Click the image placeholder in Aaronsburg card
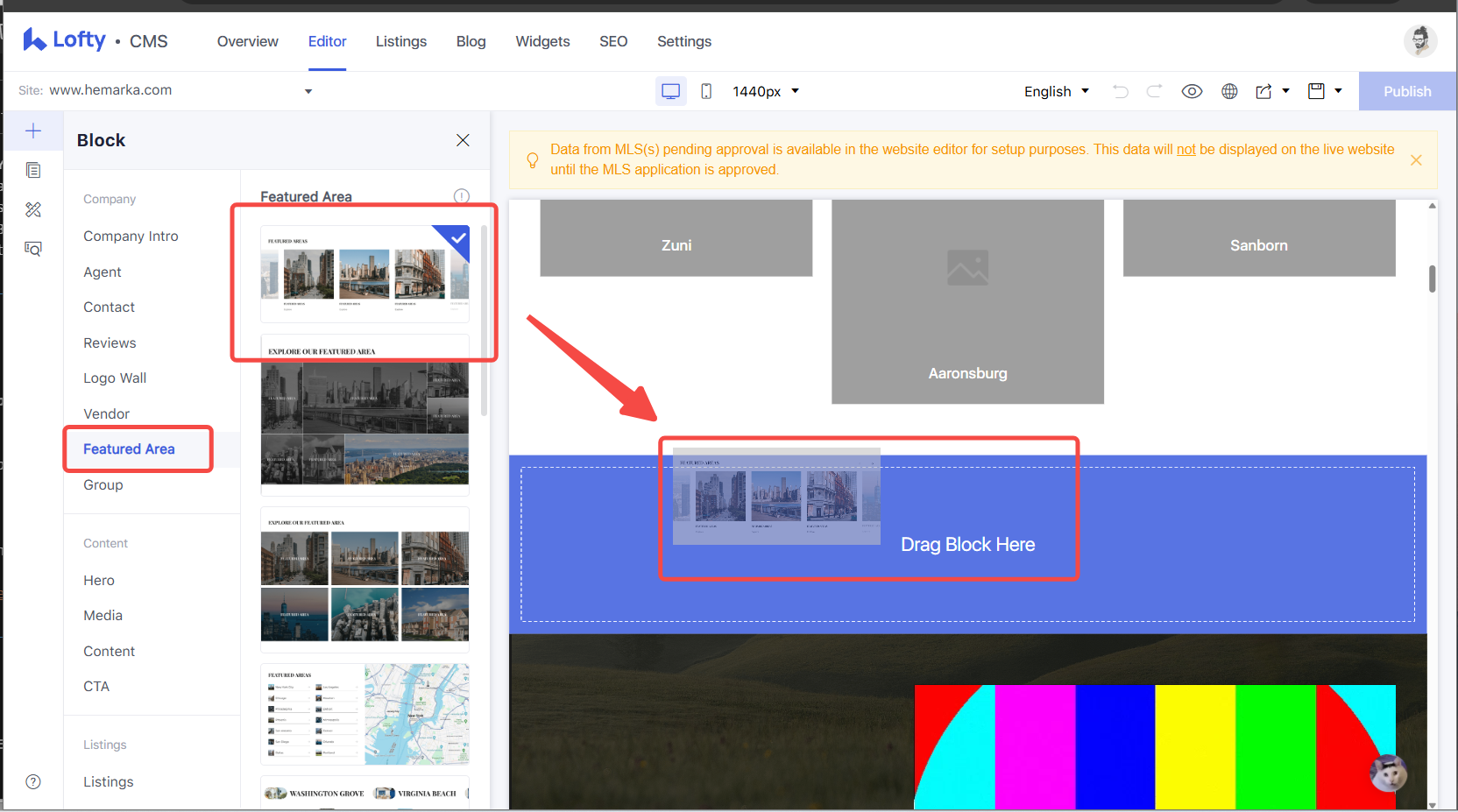This screenshot has width=1458, height=812. click(967, 268)
